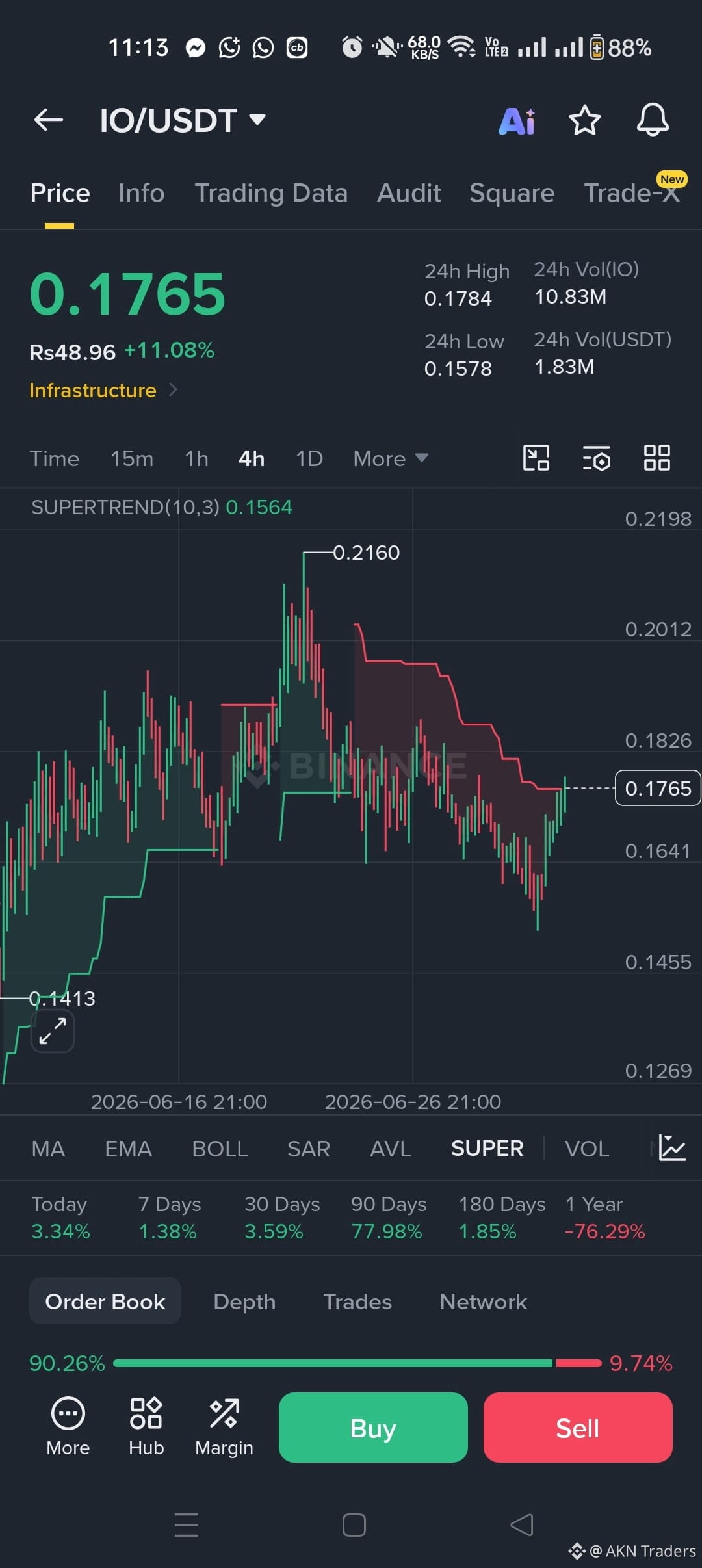Open the chart drawing tools icon
This screenshot has height=1568, width=702.
(536, 458)
